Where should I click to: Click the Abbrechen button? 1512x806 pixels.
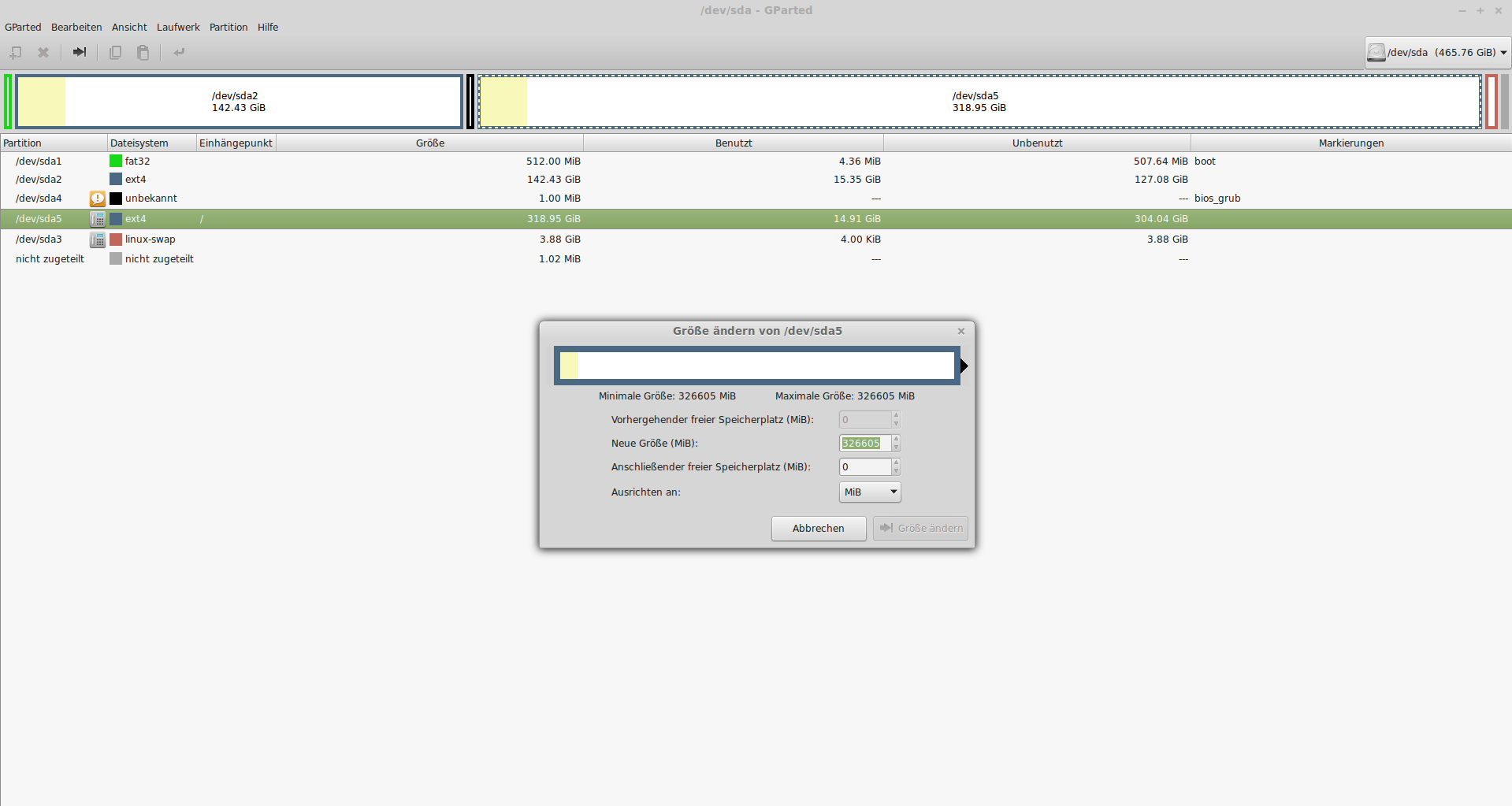coord(819,529)
